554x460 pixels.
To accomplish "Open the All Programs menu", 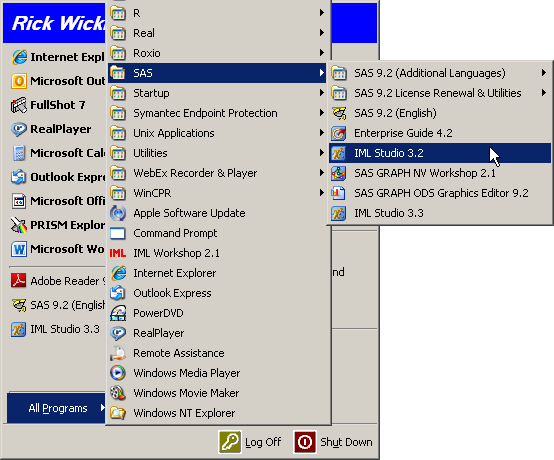I will coord(57,408).
